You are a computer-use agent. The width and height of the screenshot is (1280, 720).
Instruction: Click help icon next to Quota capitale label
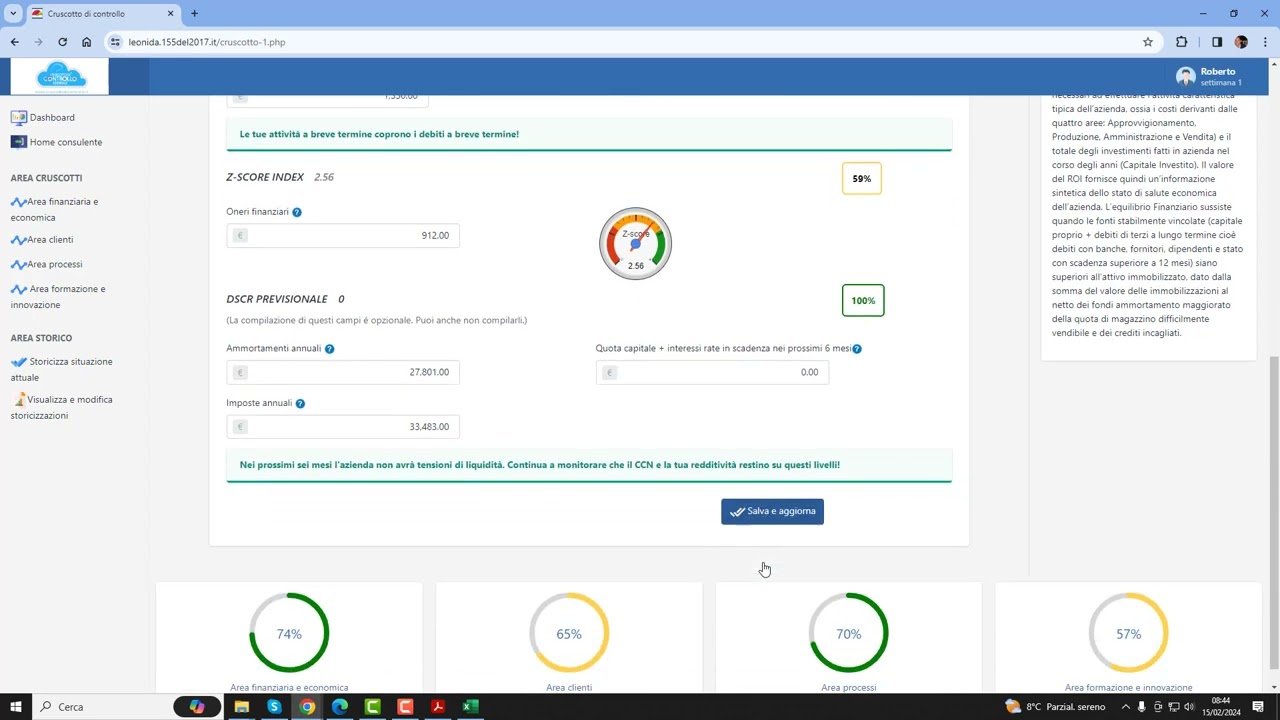pyautogui.click(x=857, y=349)
